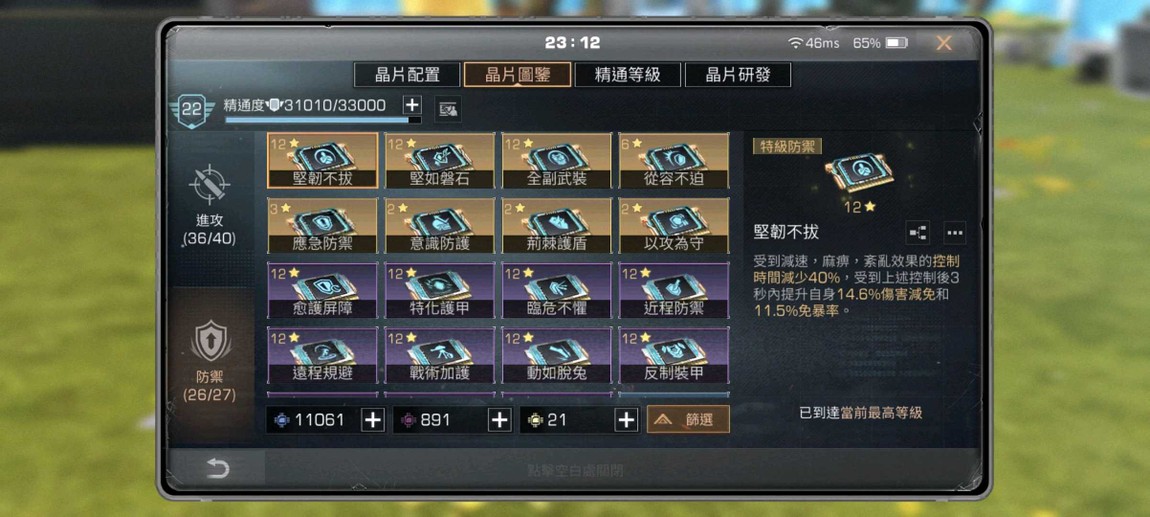Image resolution: width=1150 pixels, height=517 pixels.
Task: Open the 晶片配置 tab
Action: click(407, 75)
